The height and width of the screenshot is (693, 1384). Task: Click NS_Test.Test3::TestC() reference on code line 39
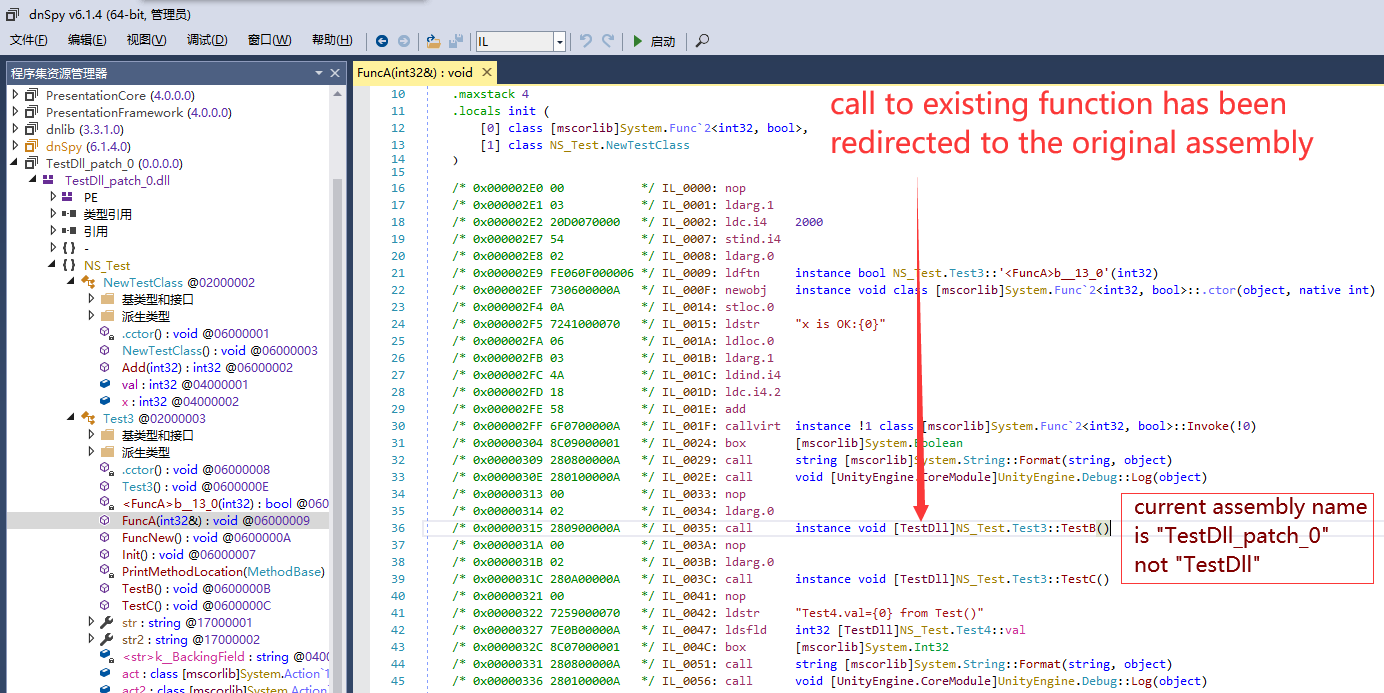coord(1032,578)
